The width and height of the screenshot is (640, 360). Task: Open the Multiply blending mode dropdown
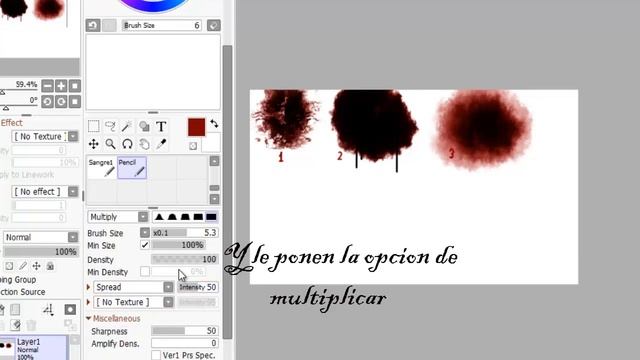tap(118, 217)
